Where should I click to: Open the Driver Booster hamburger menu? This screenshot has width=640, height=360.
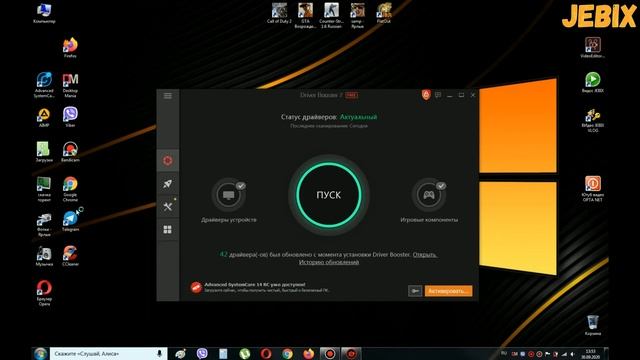click(168, 96)
